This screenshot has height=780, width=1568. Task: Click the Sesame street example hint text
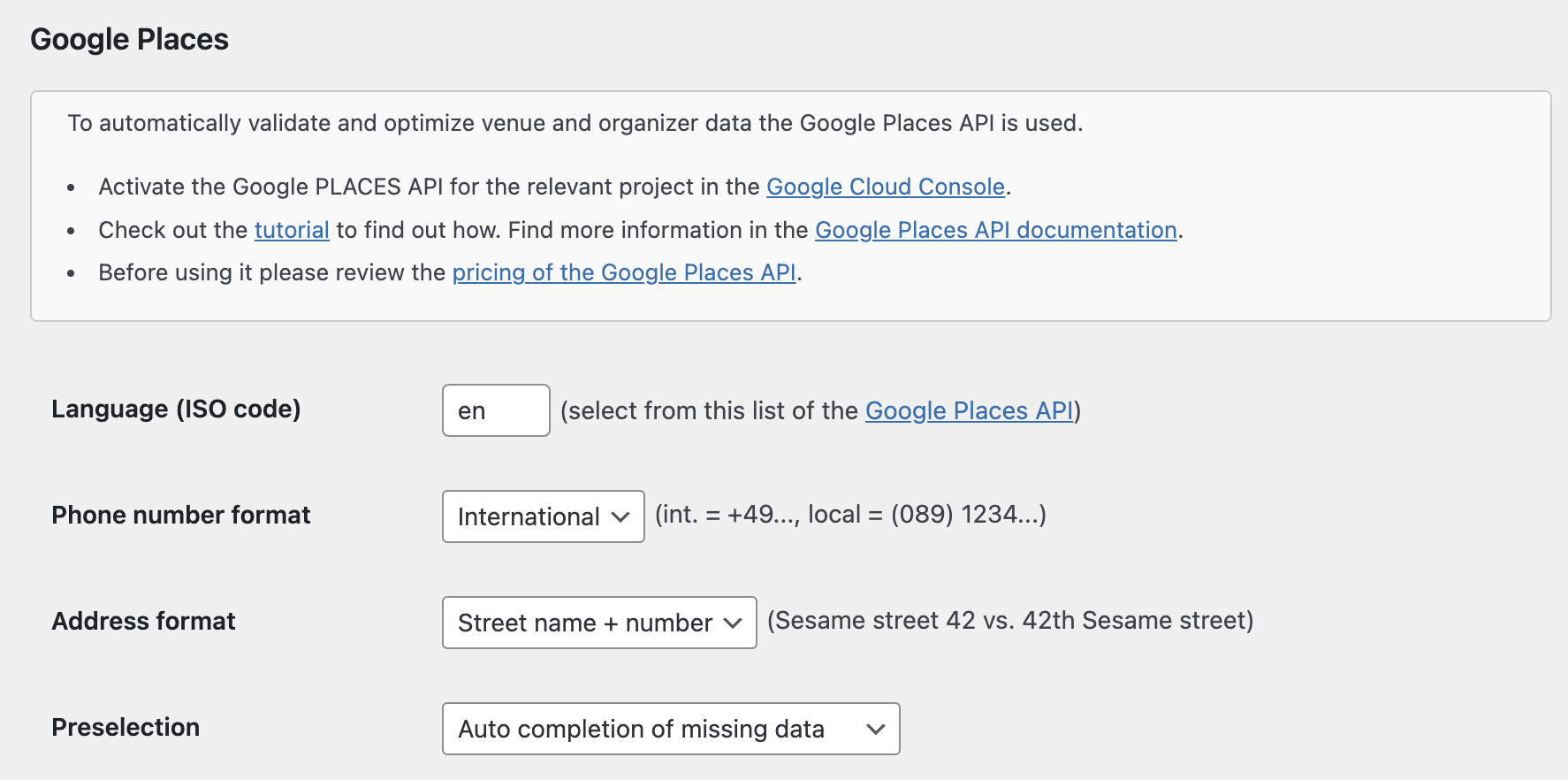[1010, 621]
